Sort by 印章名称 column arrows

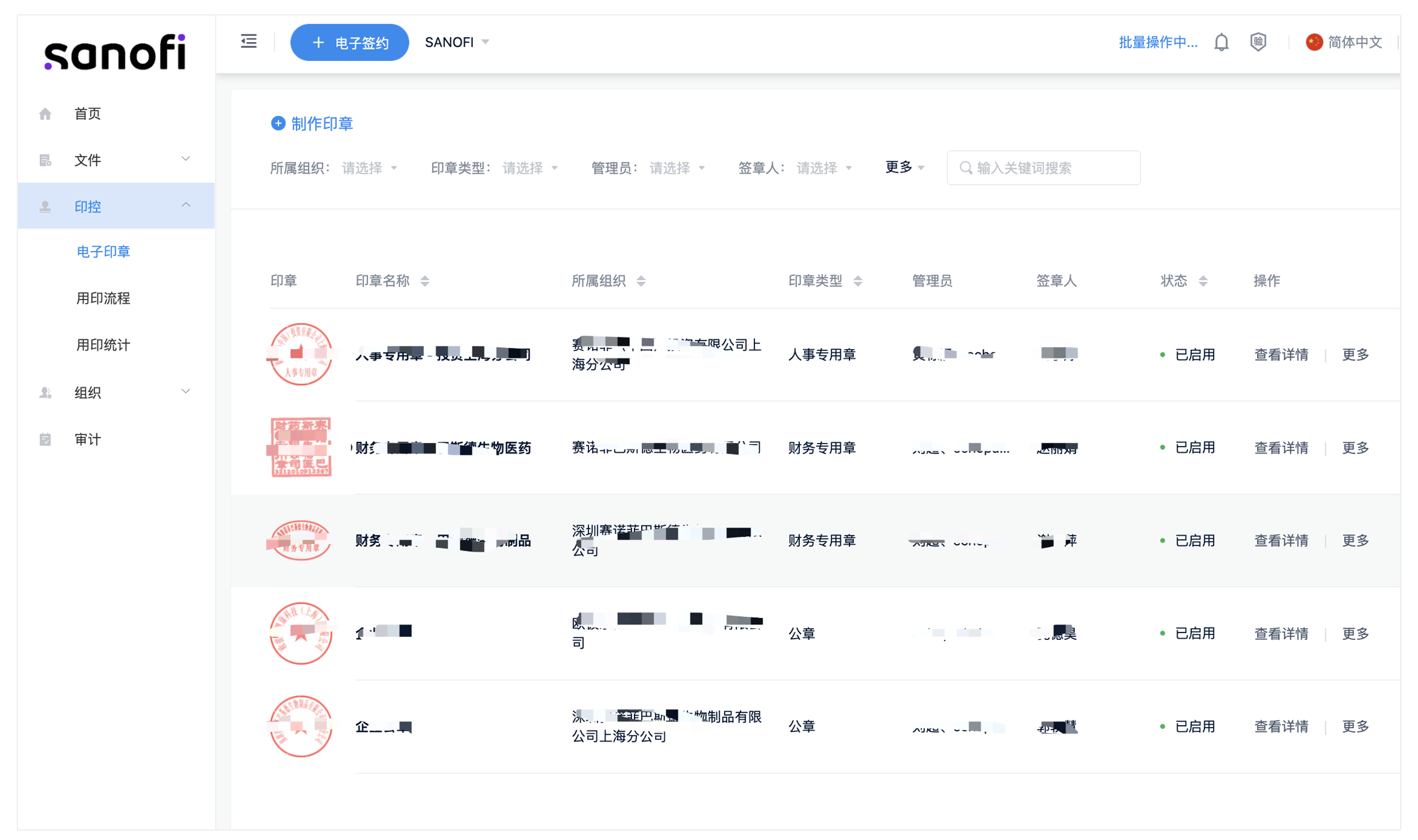coord(425,281)
